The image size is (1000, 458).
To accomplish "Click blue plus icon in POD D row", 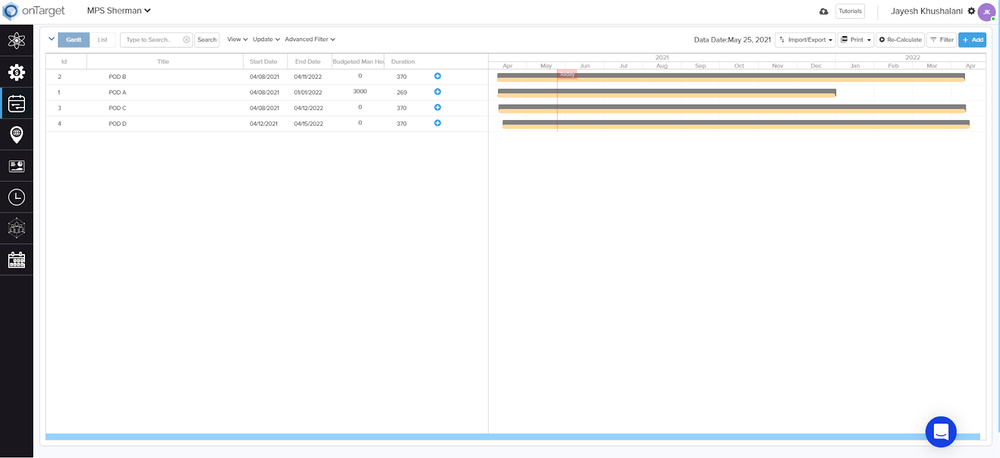I will coord(438,123).
